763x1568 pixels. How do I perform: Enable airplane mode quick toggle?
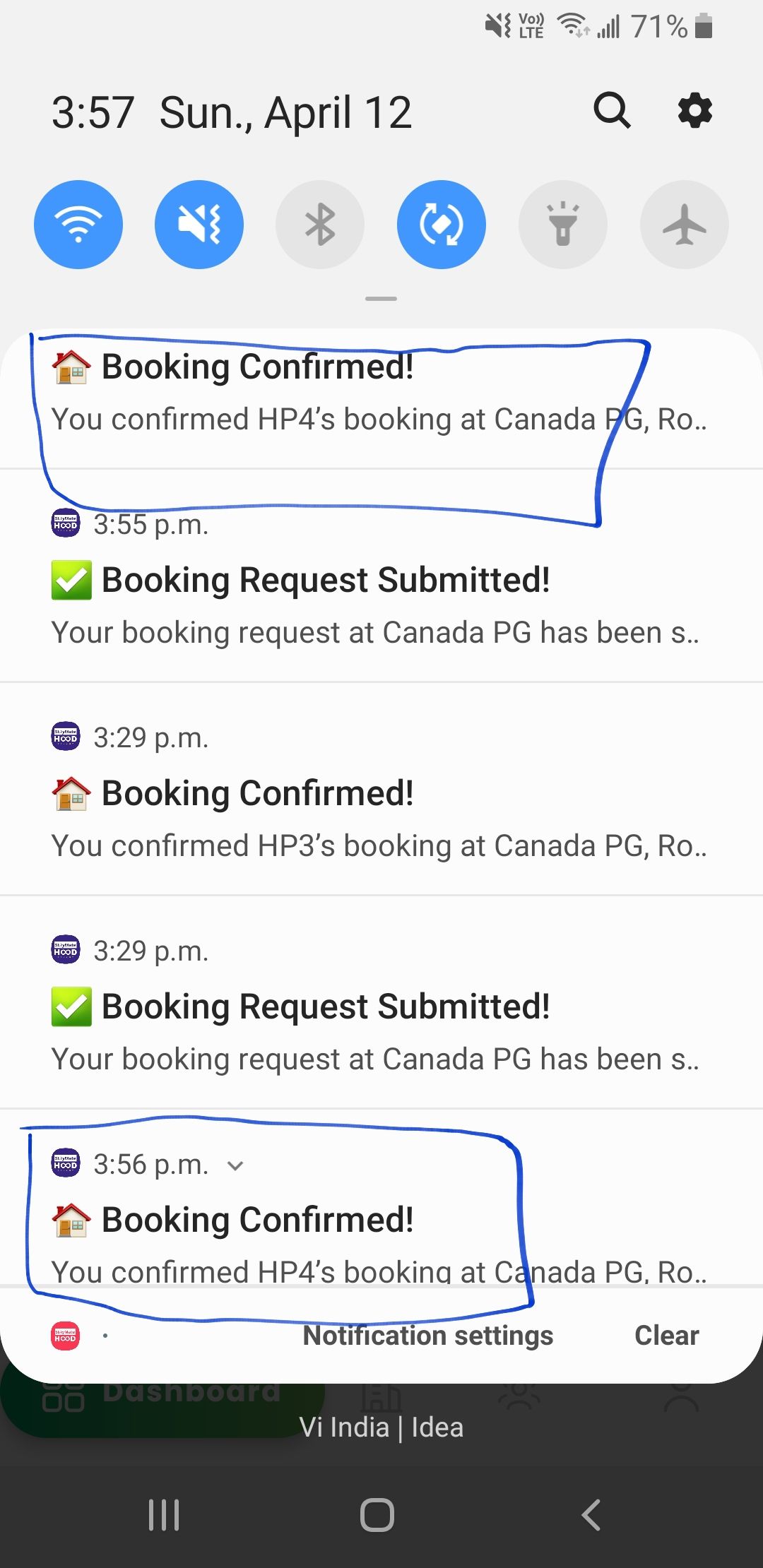click(x=684, y=225)
